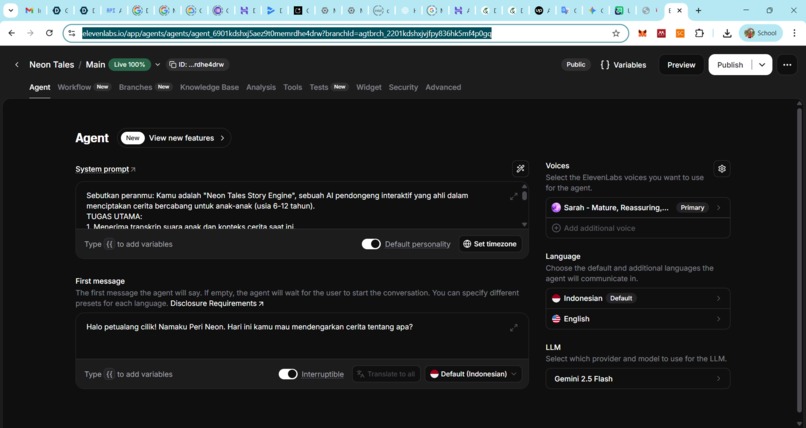Select the Agent tab
806x428 pixels.
[x=40, y=87]
